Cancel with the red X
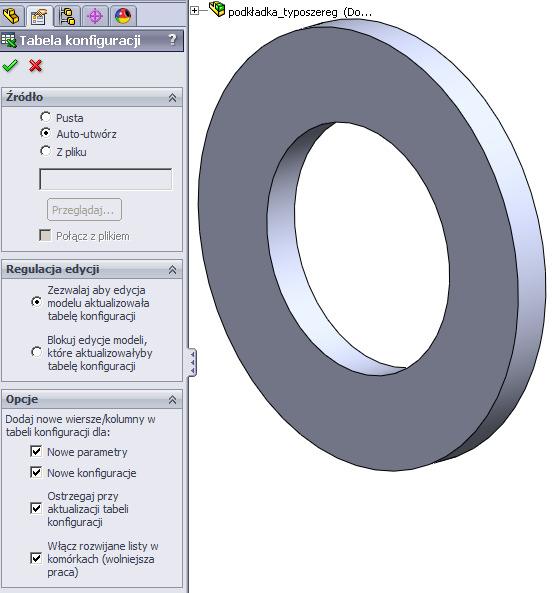 pos(36,66)
